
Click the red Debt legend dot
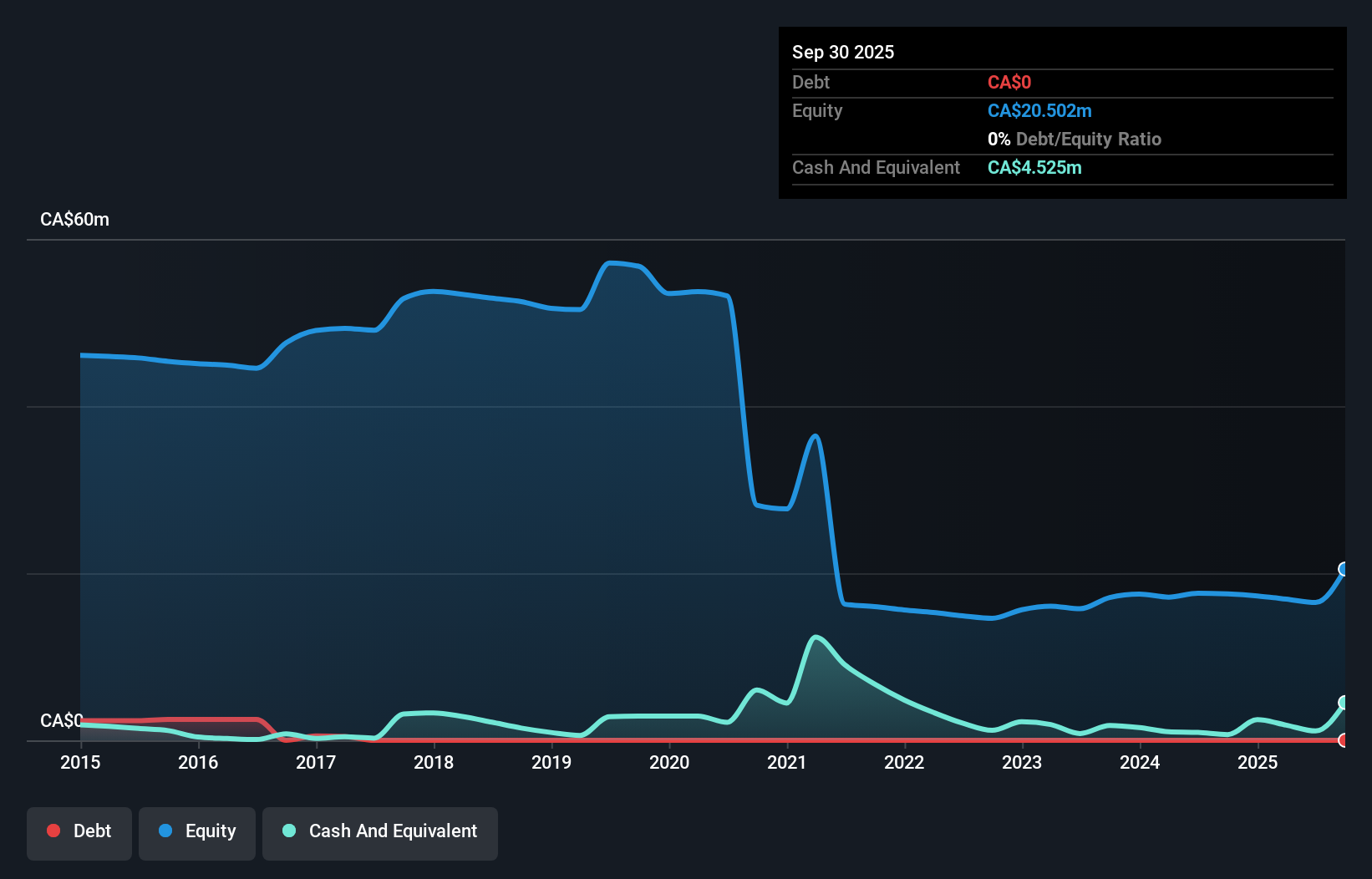point(53,831)
